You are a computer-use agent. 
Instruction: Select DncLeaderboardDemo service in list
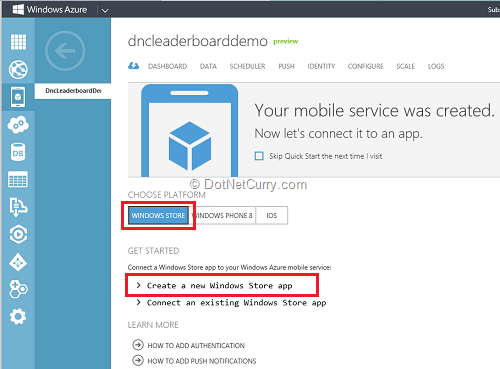73,91
